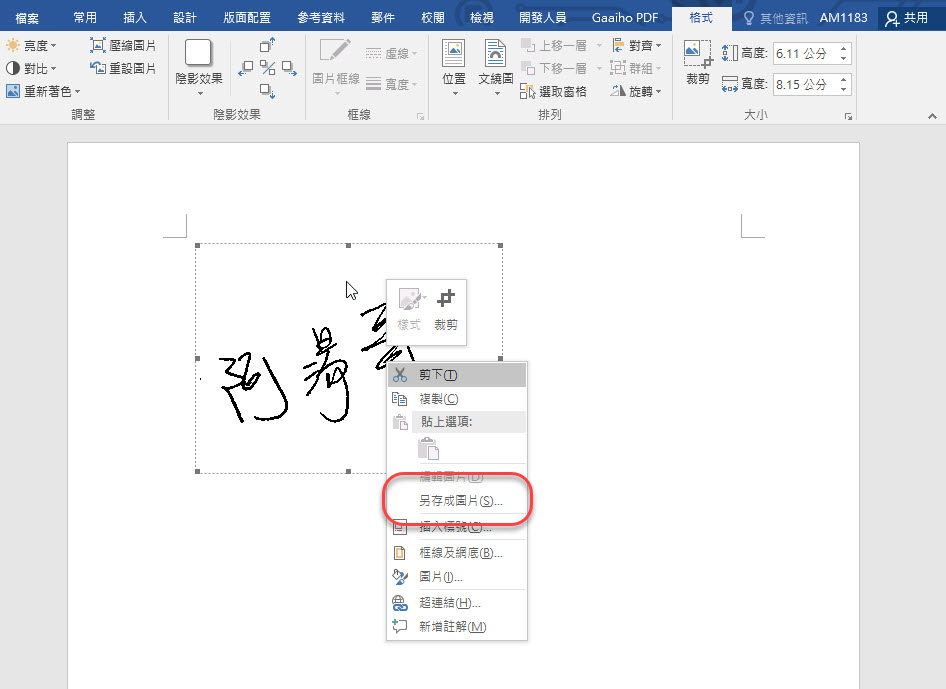The height and width of the screenshot is (689, 946).
Task: Nudge shadow left icon
Action: pos(246,68)
